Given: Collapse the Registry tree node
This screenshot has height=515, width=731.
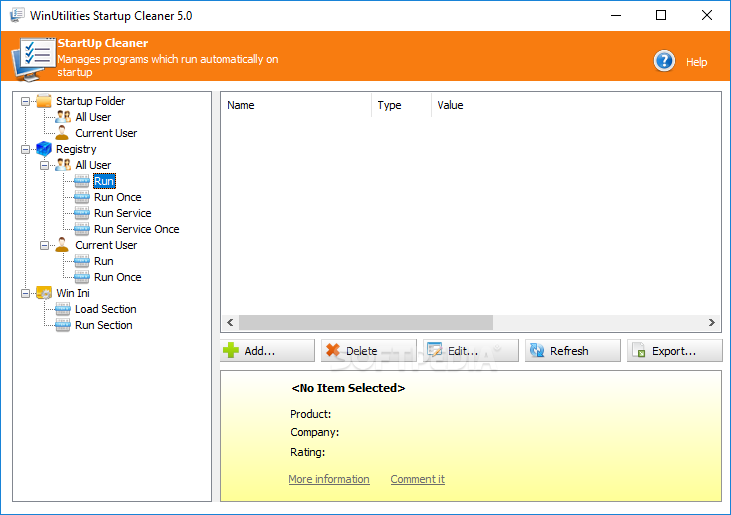Looking at the screenshot, I should (x=26, y=149).
